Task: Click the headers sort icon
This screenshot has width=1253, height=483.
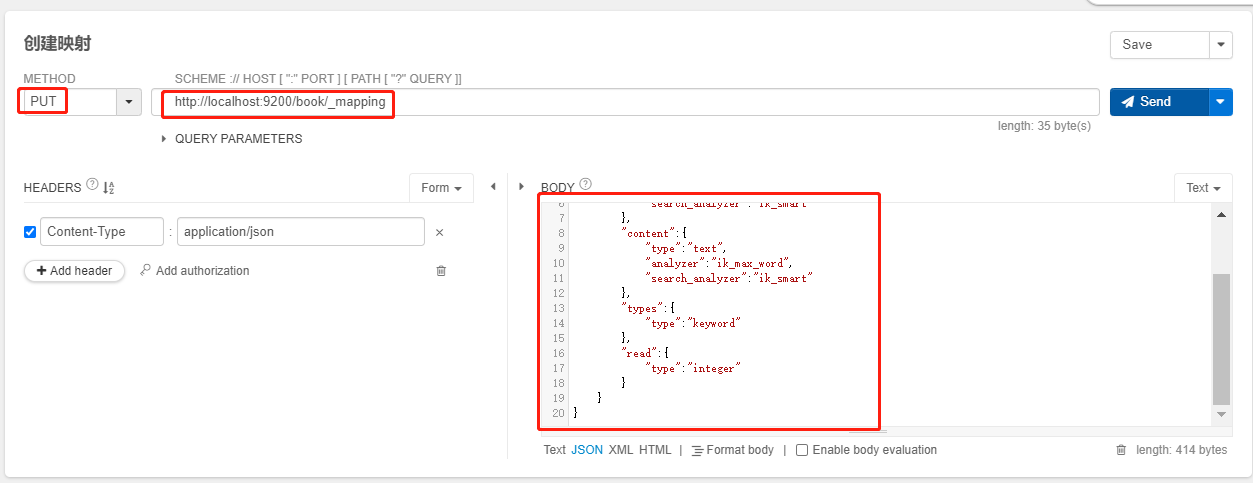Action: pos(110,187)
